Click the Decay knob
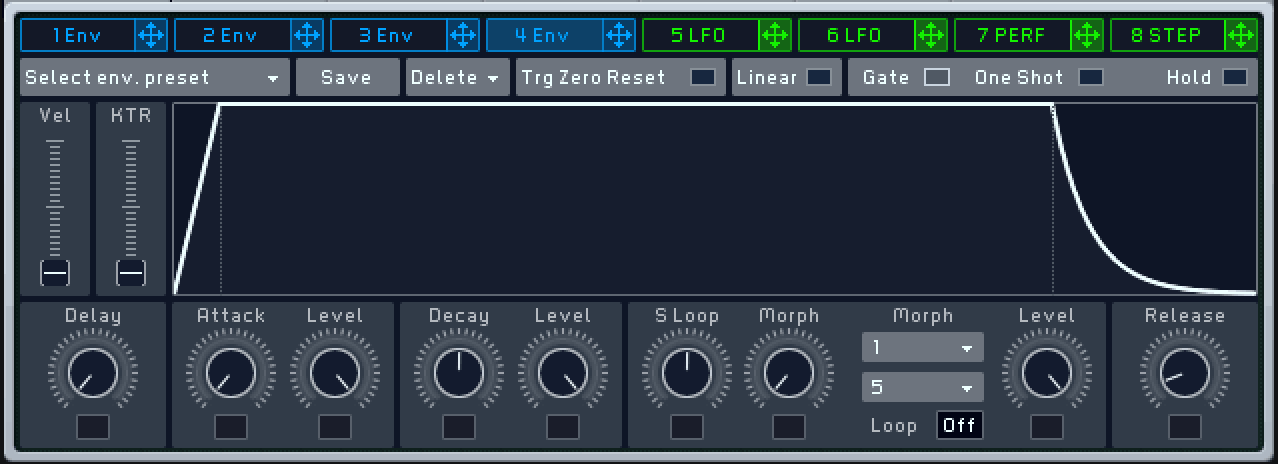1278x464 pixels. [459, 373]
